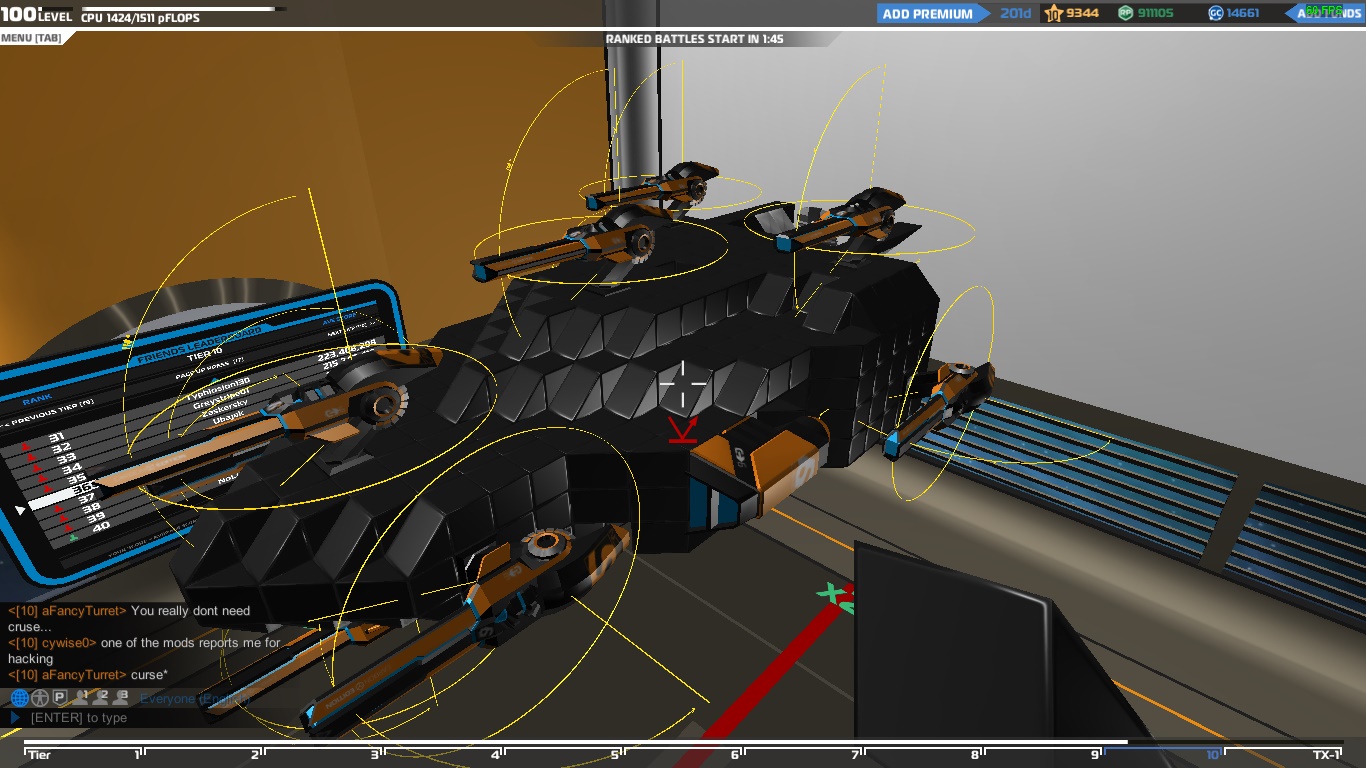The width and height of the screenshot is (1366, 768).
Task: Click tier marker 4 on tier bar
Action: (x=496, y=754)
